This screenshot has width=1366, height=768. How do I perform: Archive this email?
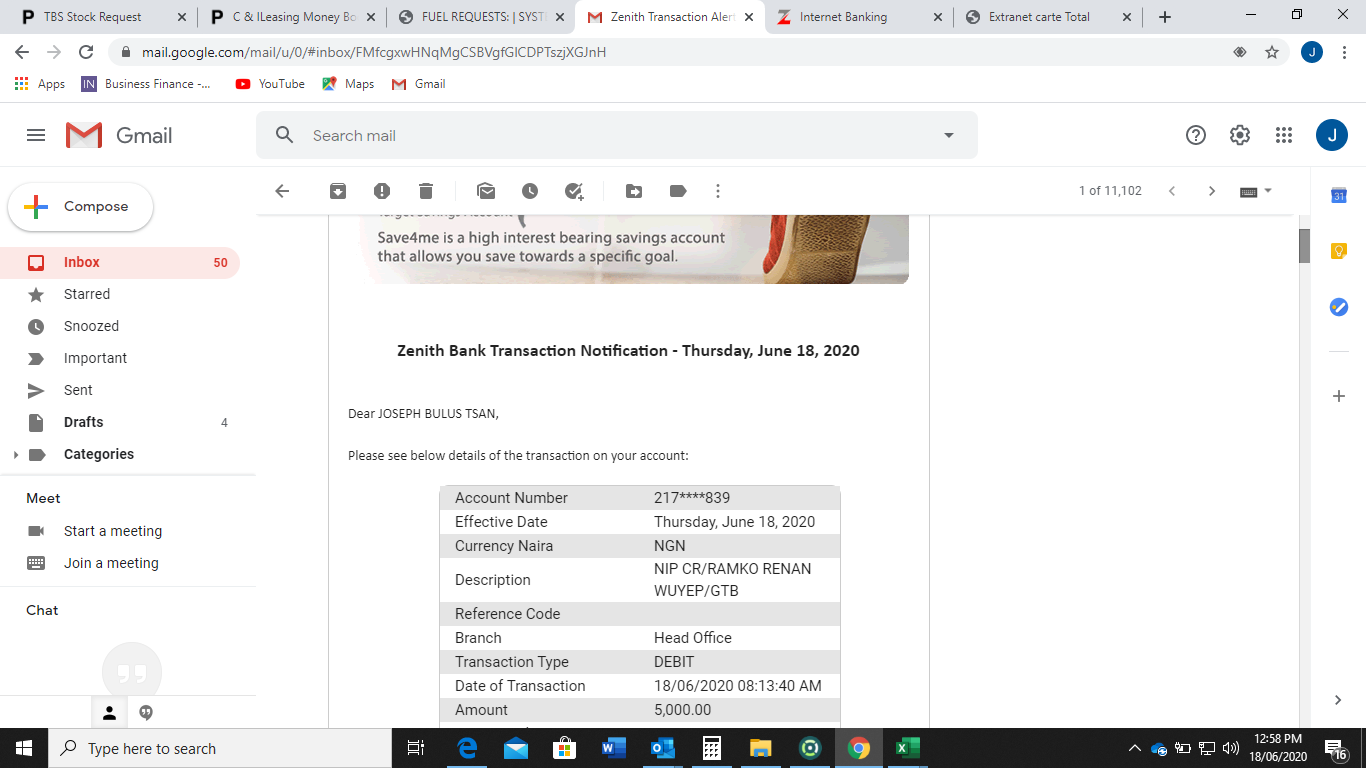pos(338,191)
